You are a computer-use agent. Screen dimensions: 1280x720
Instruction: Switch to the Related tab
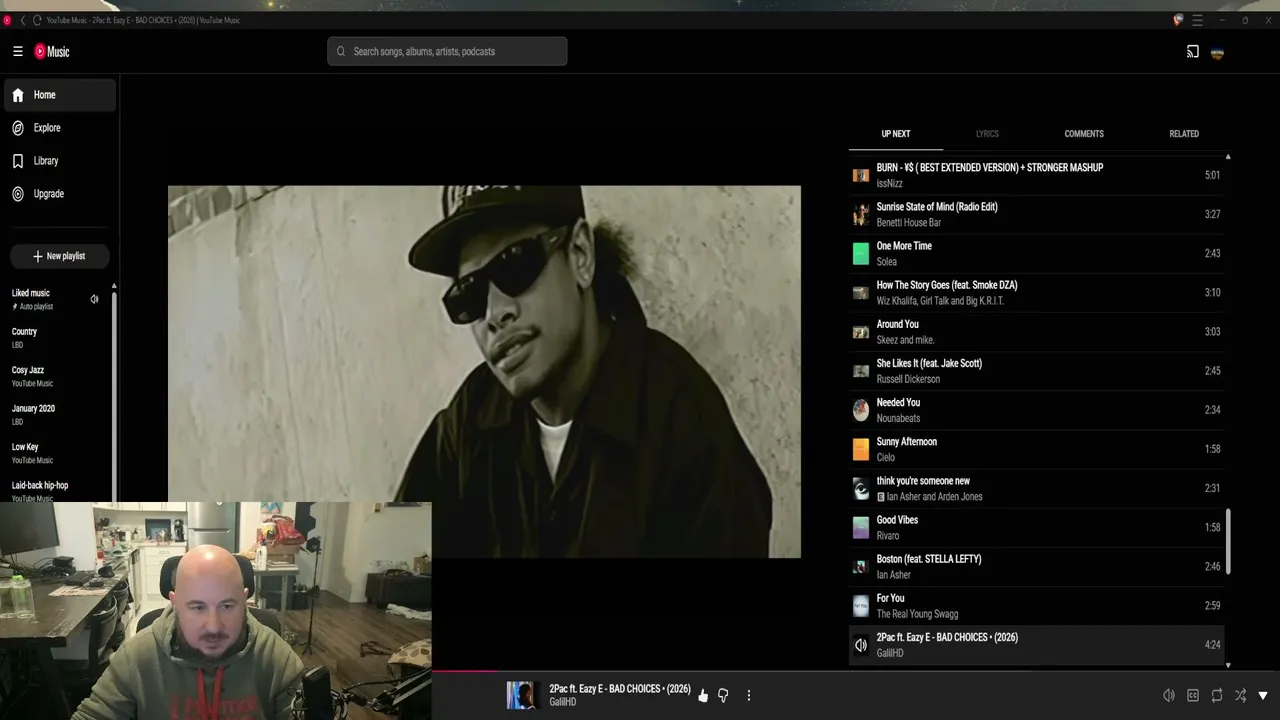coord(1184,134)
